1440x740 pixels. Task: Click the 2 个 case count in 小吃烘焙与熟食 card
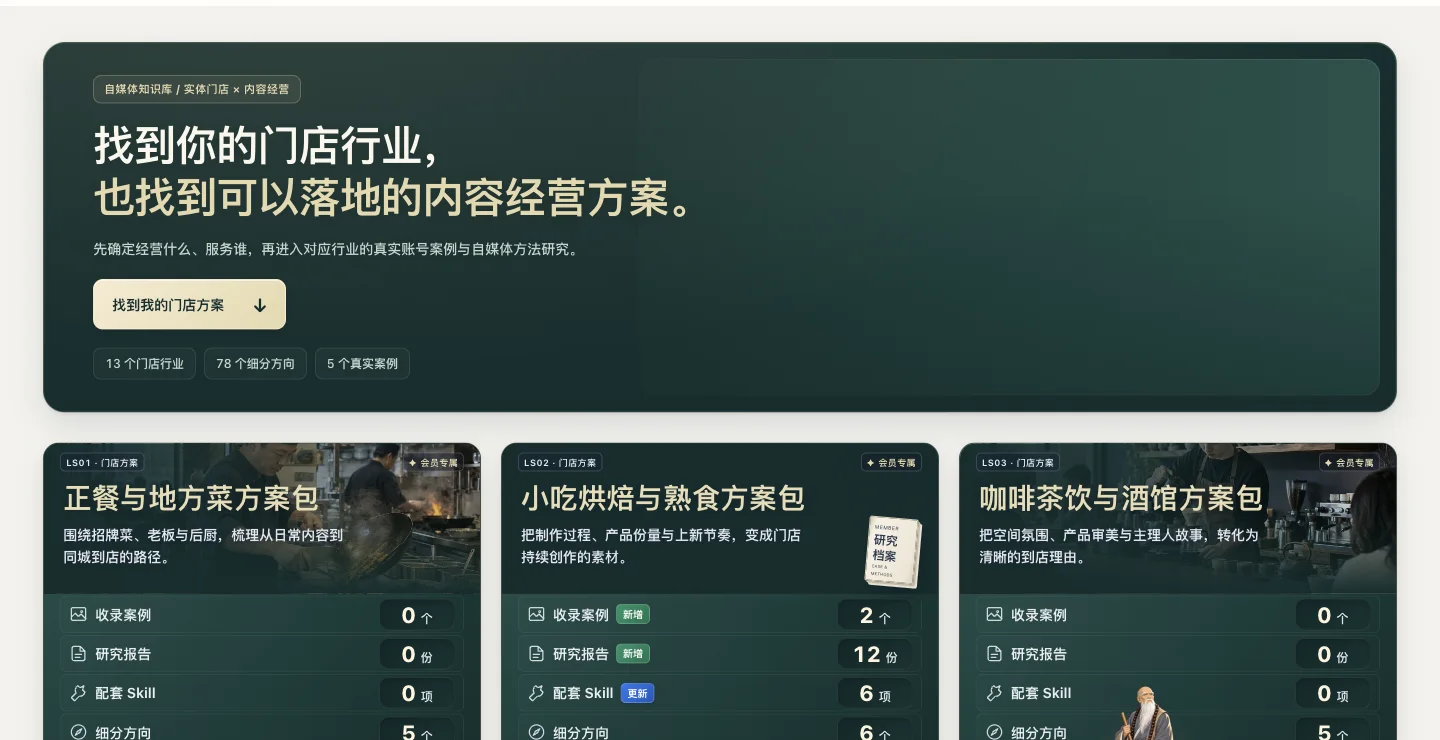tap(875, 615)
